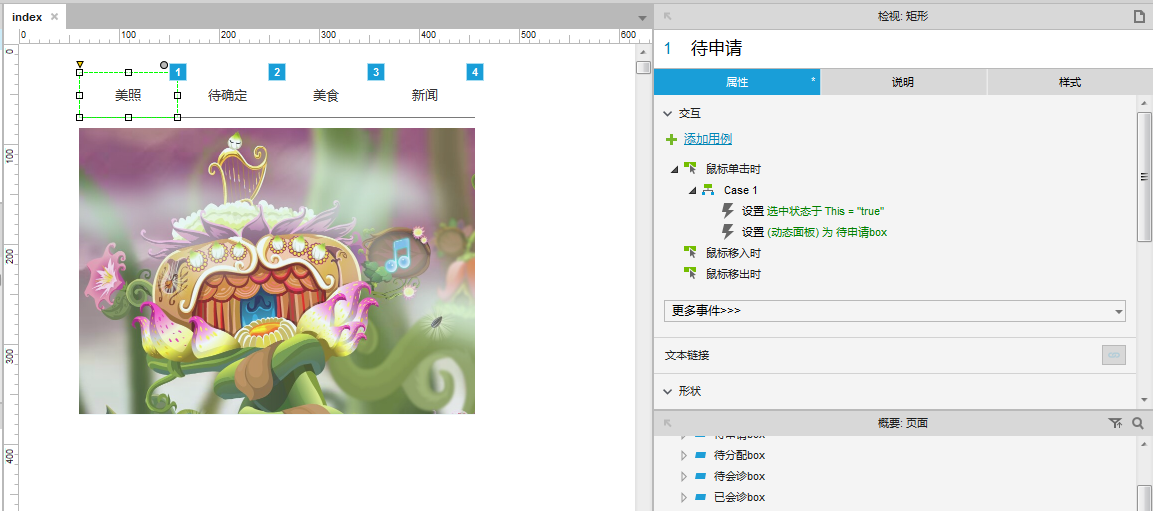Select the index page tab
Image resolution: width=1153 pixels, height=511 pixels.
click(x=27, y=17)
